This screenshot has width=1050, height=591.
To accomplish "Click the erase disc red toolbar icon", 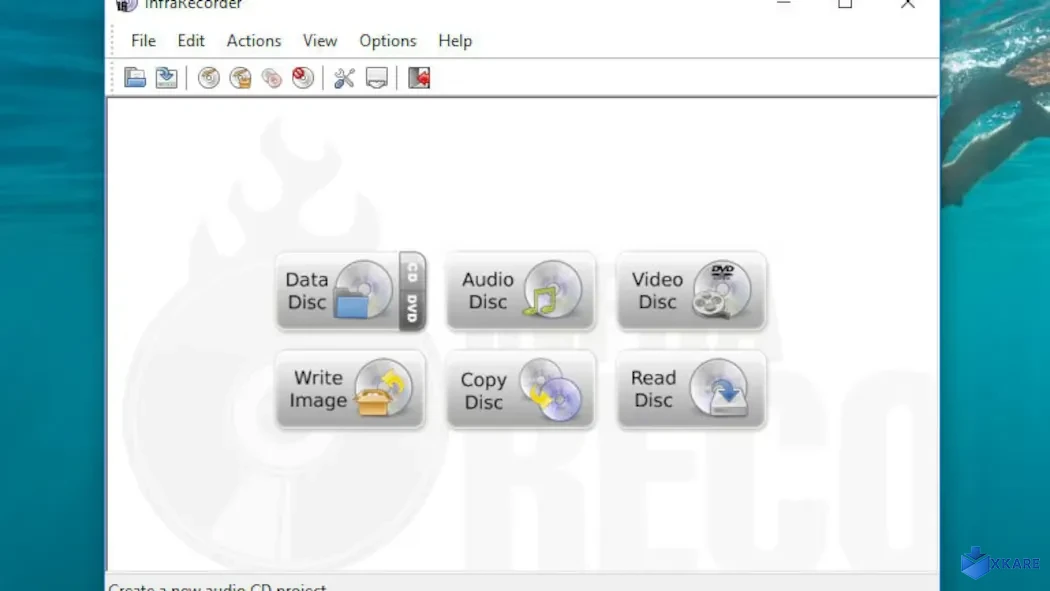I will click(303, 78).
